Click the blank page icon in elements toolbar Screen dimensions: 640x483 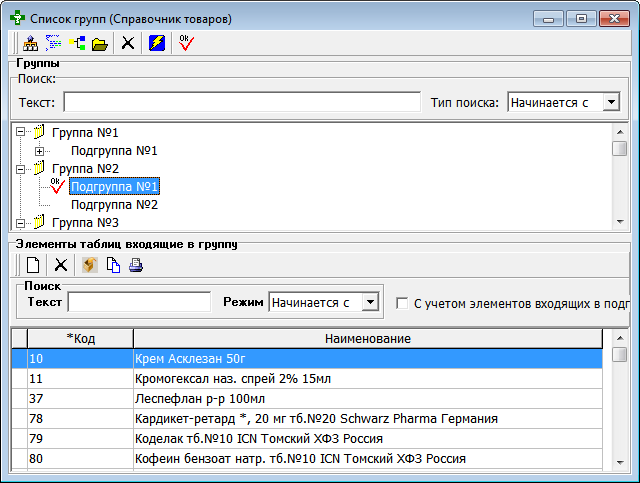point(33,265)
